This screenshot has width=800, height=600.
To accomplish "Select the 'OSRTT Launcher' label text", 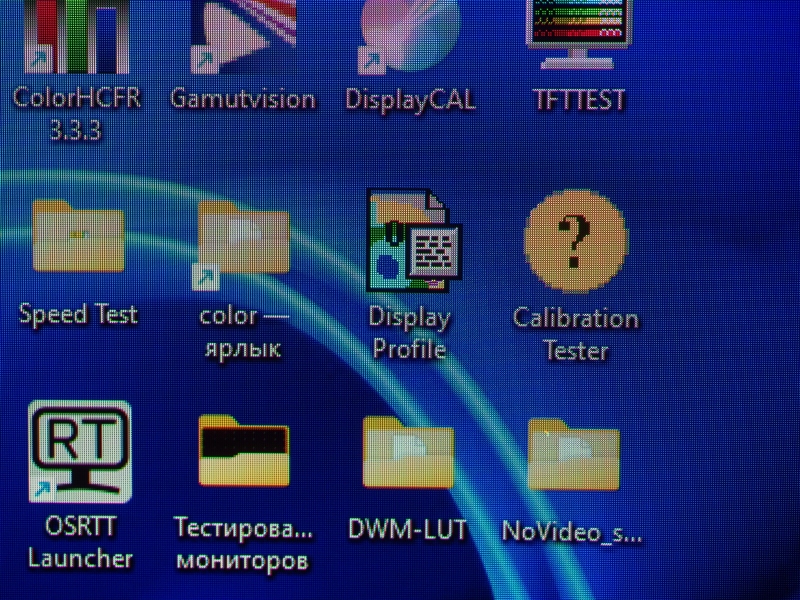I will (80, 542).
